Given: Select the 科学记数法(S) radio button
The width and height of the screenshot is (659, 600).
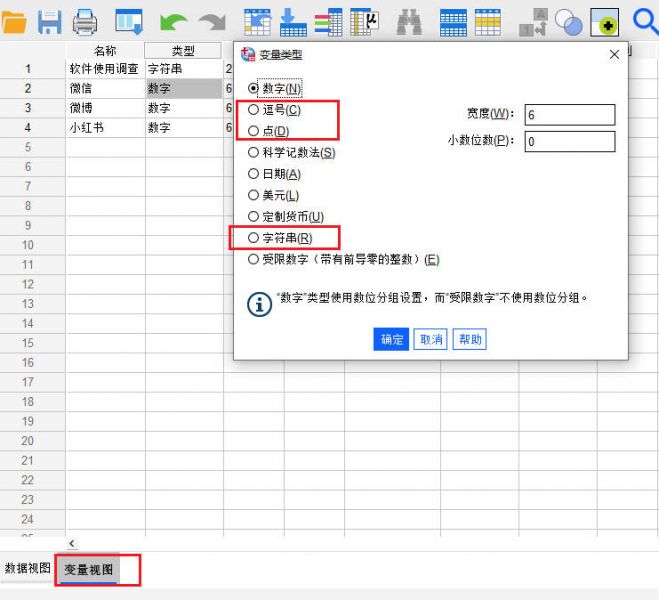Looking at the screenshot, I should click(x=253, y=153).
